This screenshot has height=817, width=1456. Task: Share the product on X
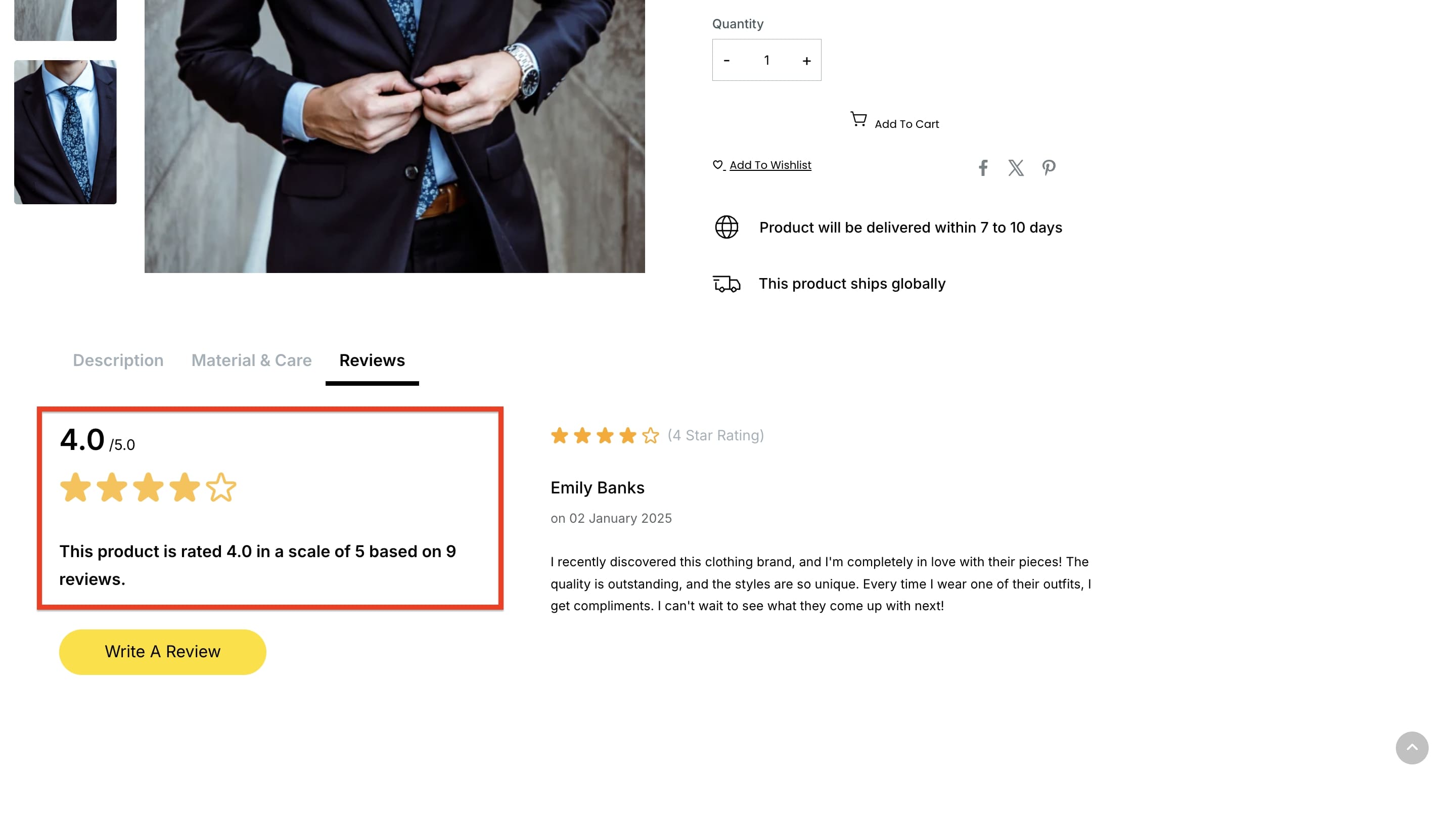(x=1016, y=167)
